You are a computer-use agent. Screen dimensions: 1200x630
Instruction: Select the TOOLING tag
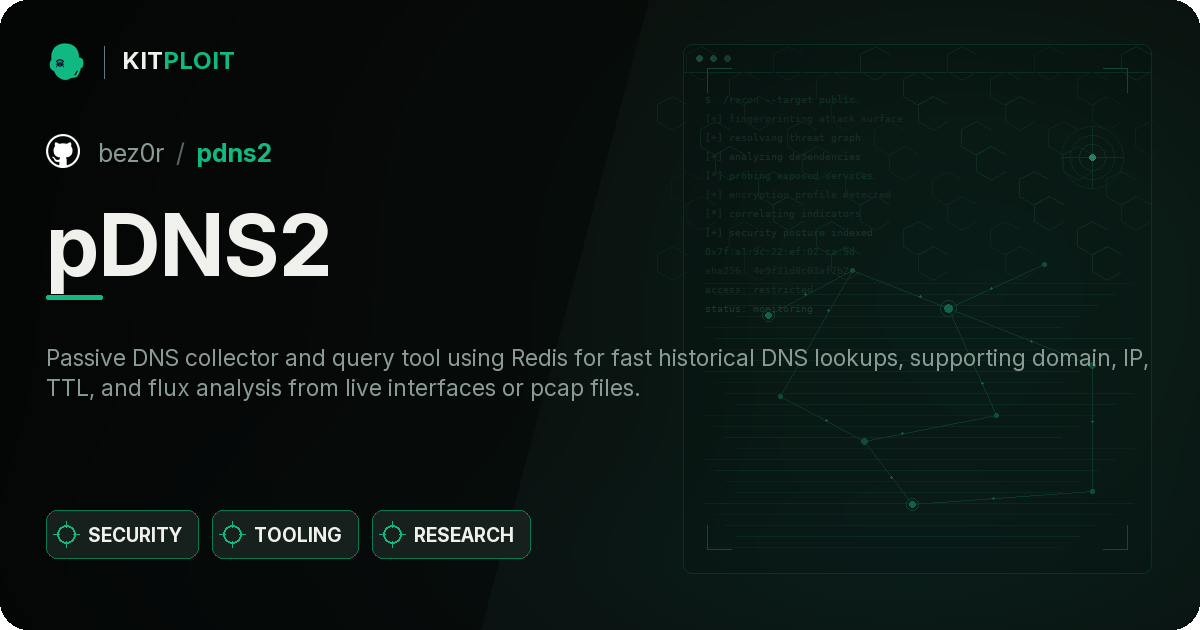tap(285, 535)
